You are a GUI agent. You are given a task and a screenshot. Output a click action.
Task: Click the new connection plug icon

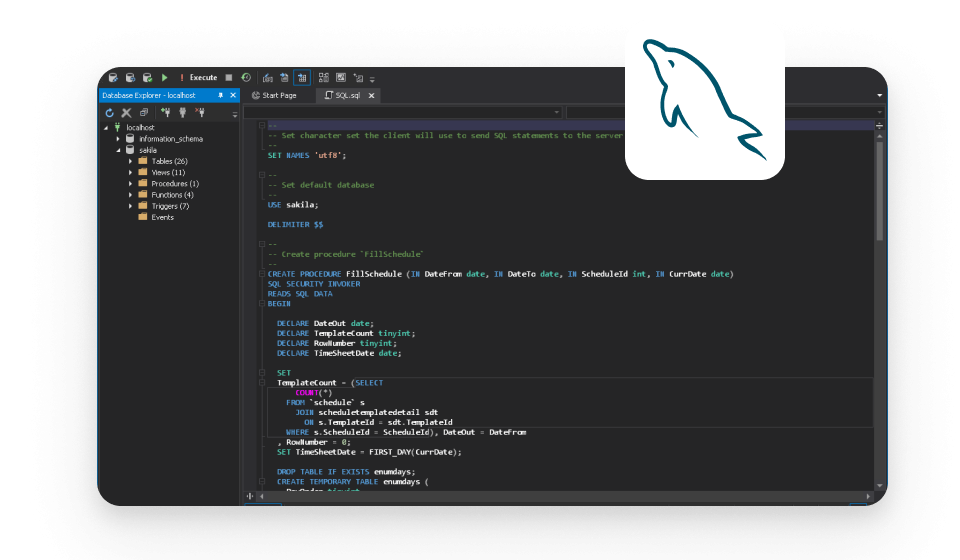pyautogui.click(x=166, y=113)
